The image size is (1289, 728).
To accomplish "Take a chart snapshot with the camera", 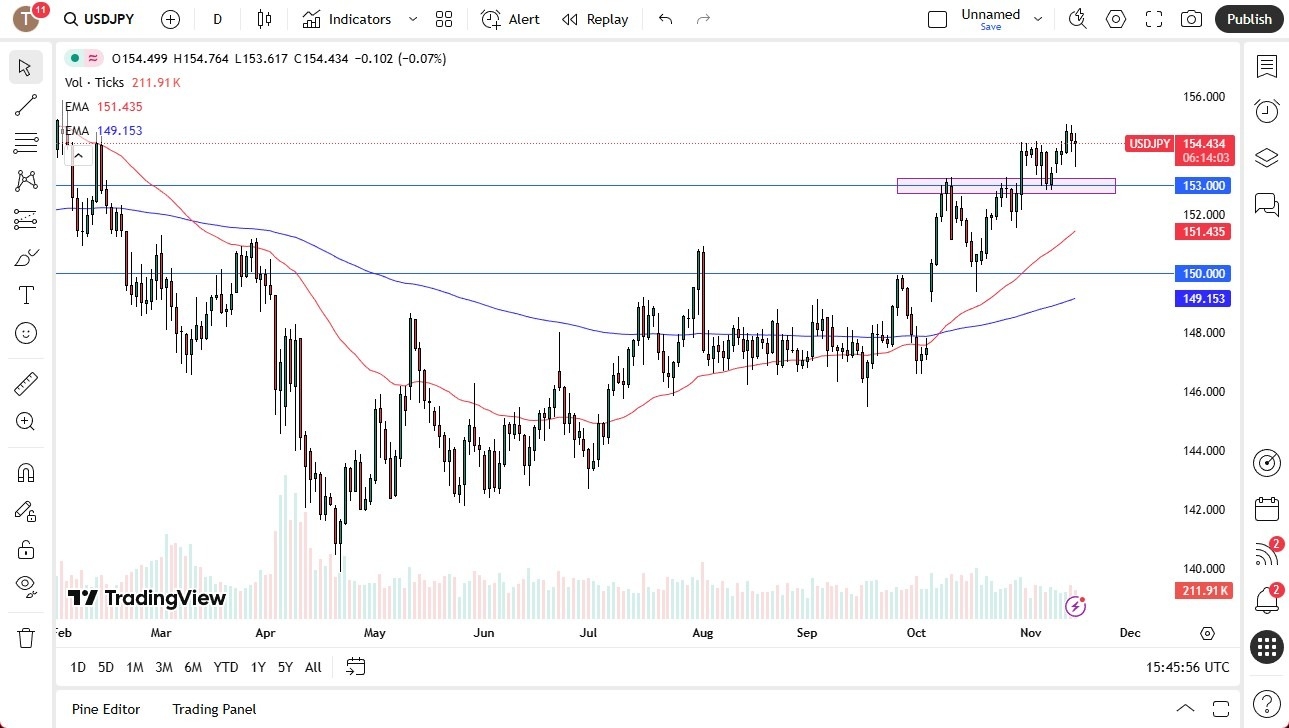I will (x=1190, y=18).
